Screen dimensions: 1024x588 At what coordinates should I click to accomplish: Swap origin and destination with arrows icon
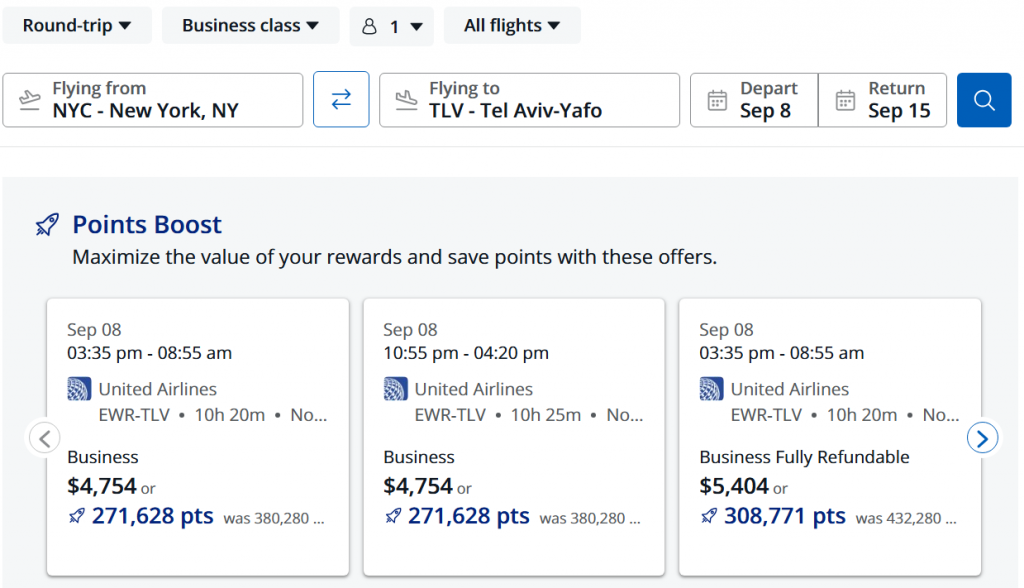click(341, 99)
